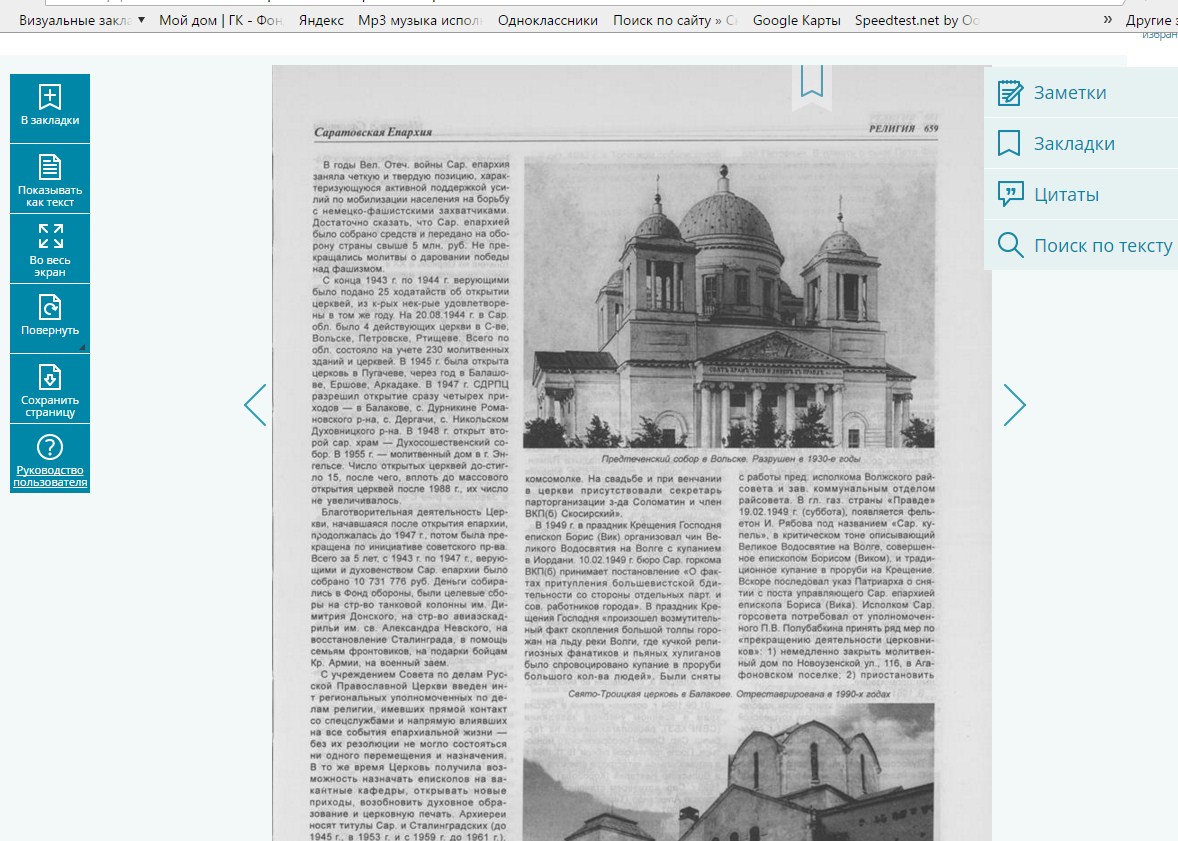Open the 'Руководство пользователя' help icon

pyautogui.click(x=50, y=447)
